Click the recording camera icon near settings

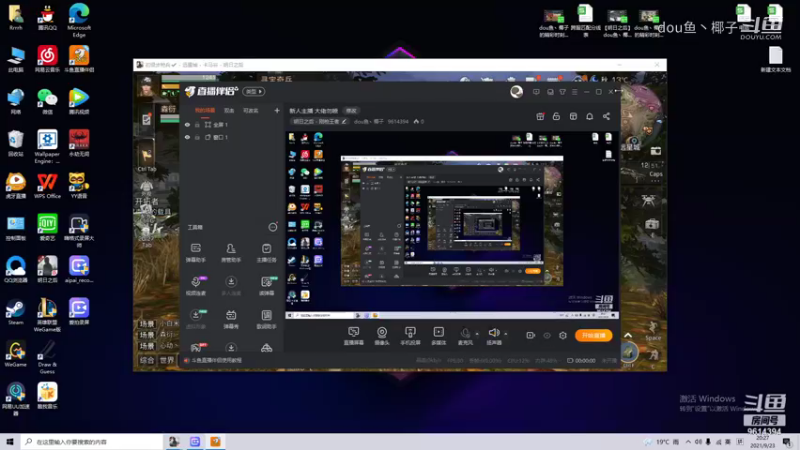coord(531,335)
